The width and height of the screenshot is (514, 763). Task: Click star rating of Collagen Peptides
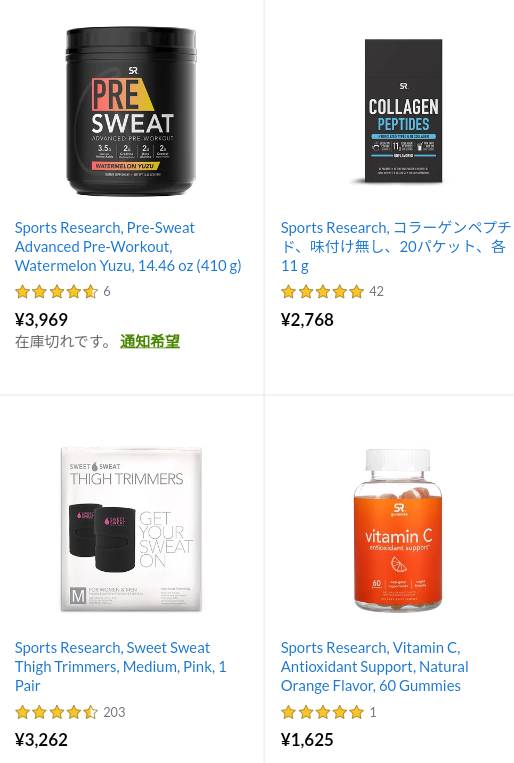pos(323,292)
